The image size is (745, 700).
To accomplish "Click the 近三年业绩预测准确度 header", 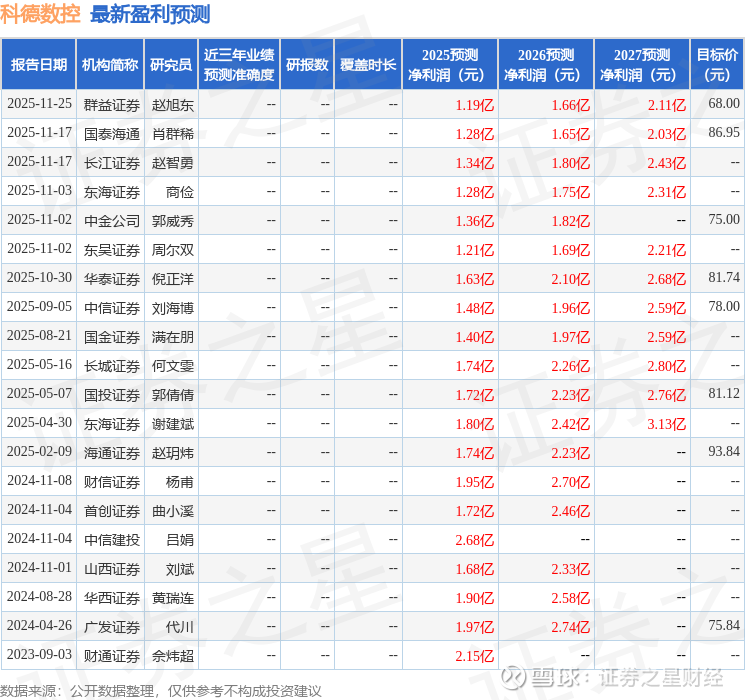I will [239, 64].
